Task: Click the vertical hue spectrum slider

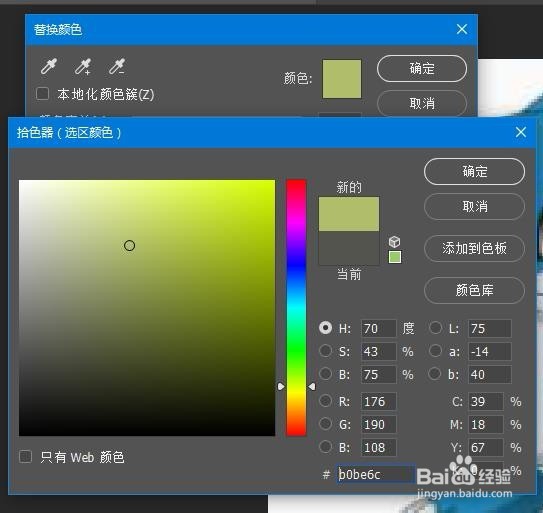Action: click(296, 308)
